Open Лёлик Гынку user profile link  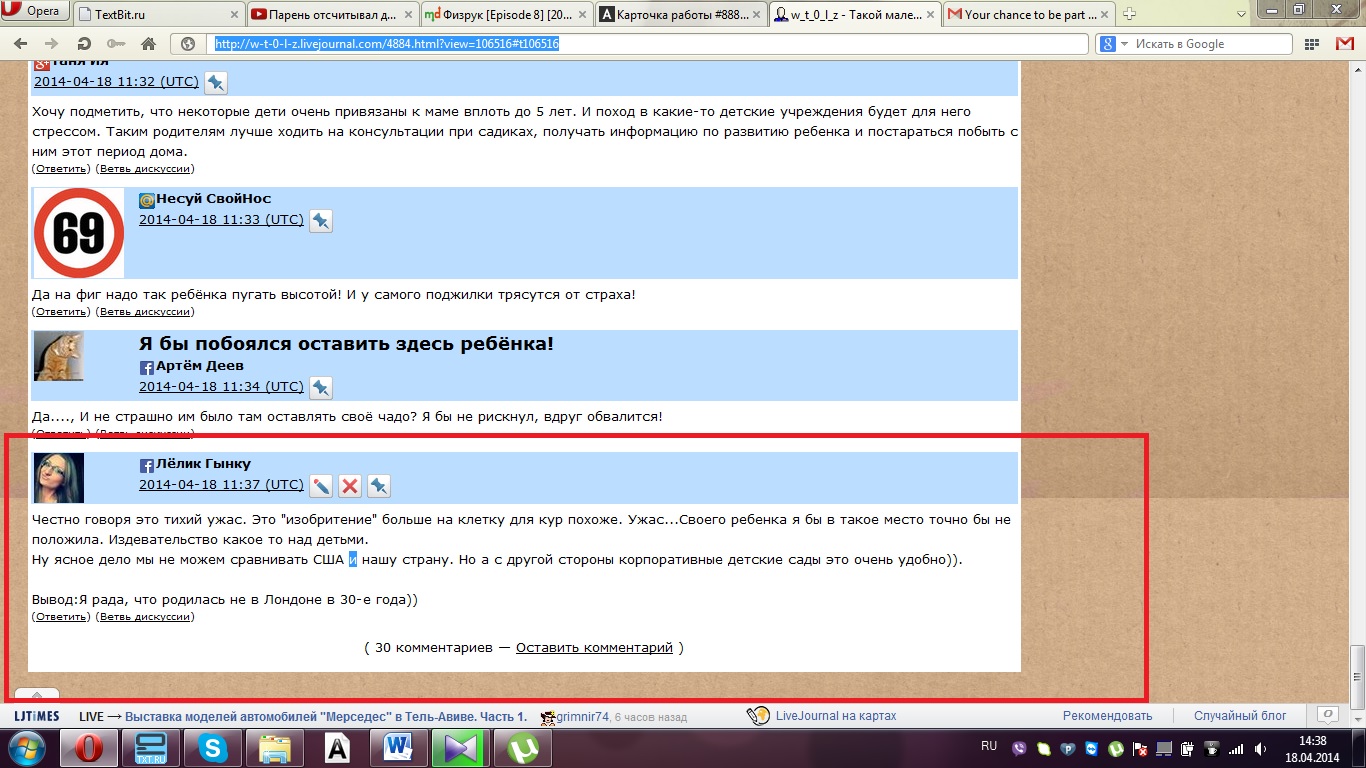point(203,464)
